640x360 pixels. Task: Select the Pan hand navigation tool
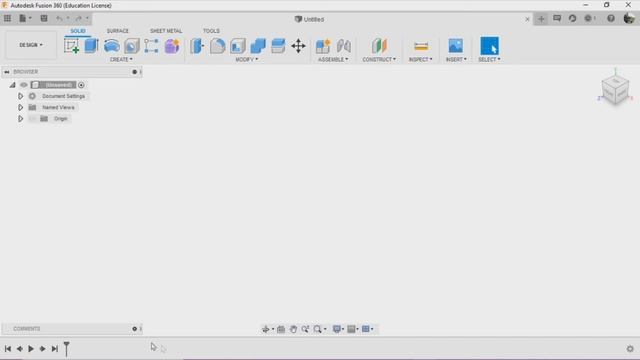click(x=293, y=329)
